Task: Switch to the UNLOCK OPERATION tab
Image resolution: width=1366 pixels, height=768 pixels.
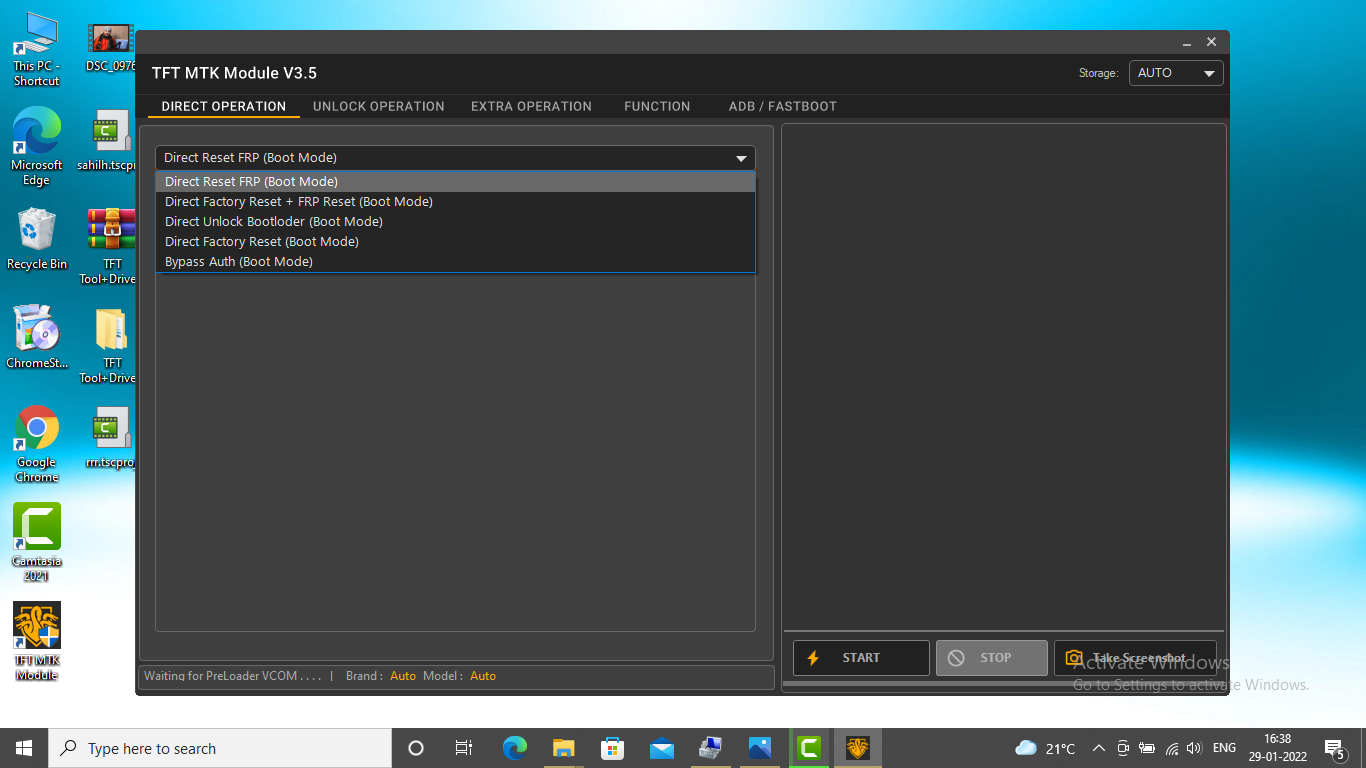Action: [x=379, y=106]
